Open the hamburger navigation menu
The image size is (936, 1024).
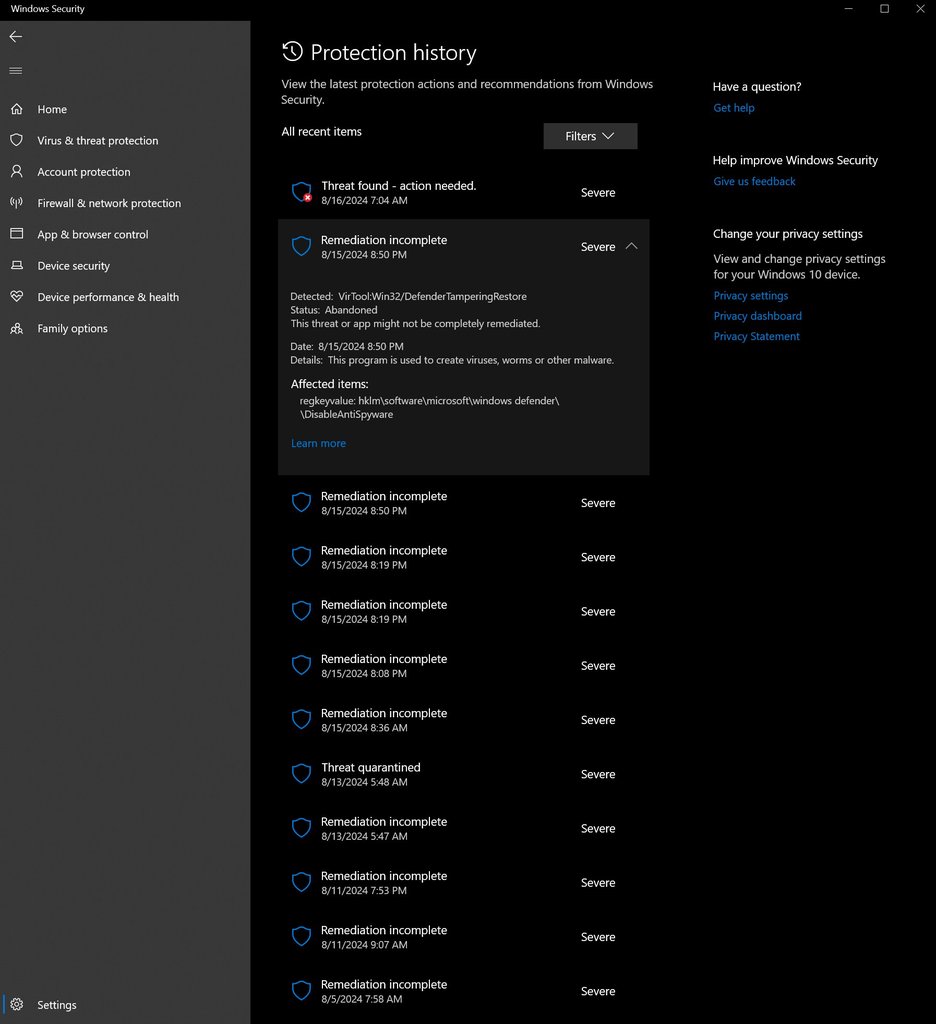coord(16,71)
